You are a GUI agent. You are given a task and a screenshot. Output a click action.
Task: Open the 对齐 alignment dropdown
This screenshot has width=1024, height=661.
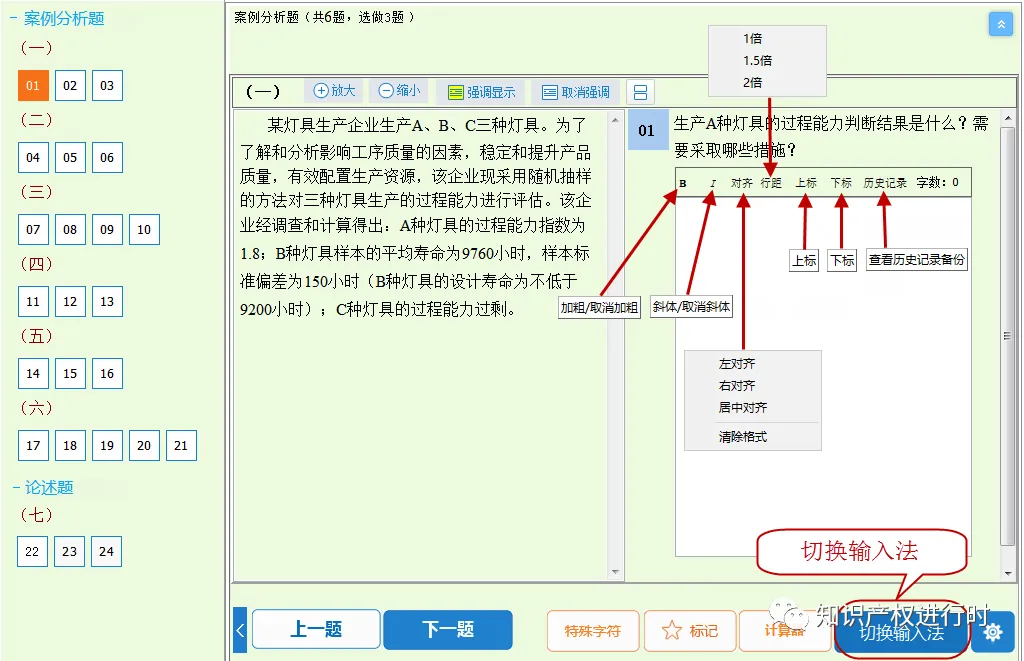click(743, 185)
